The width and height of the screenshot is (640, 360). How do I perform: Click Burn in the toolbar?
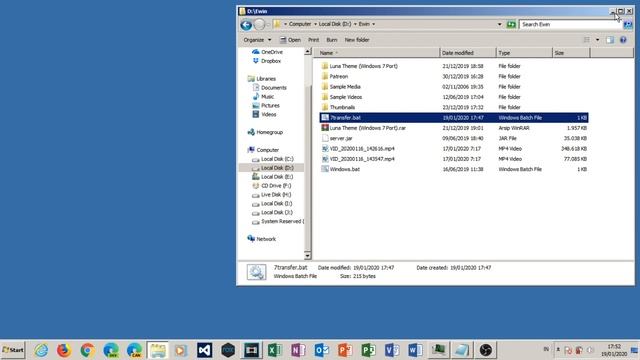click(332, 40)
